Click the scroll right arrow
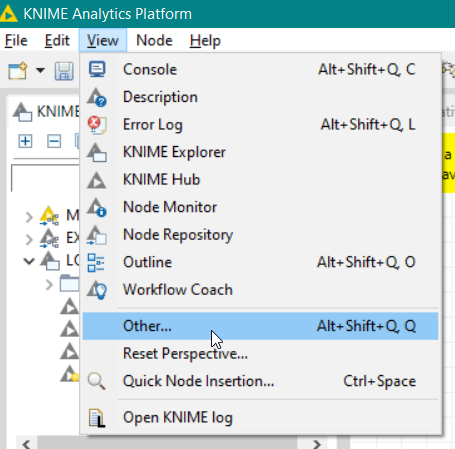 pos(317,444)
